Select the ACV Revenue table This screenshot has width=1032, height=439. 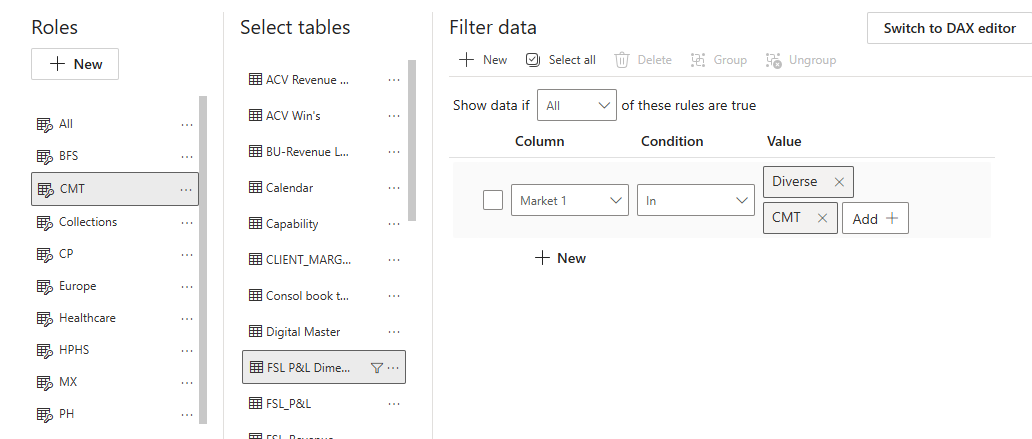(x=324, y=80)
